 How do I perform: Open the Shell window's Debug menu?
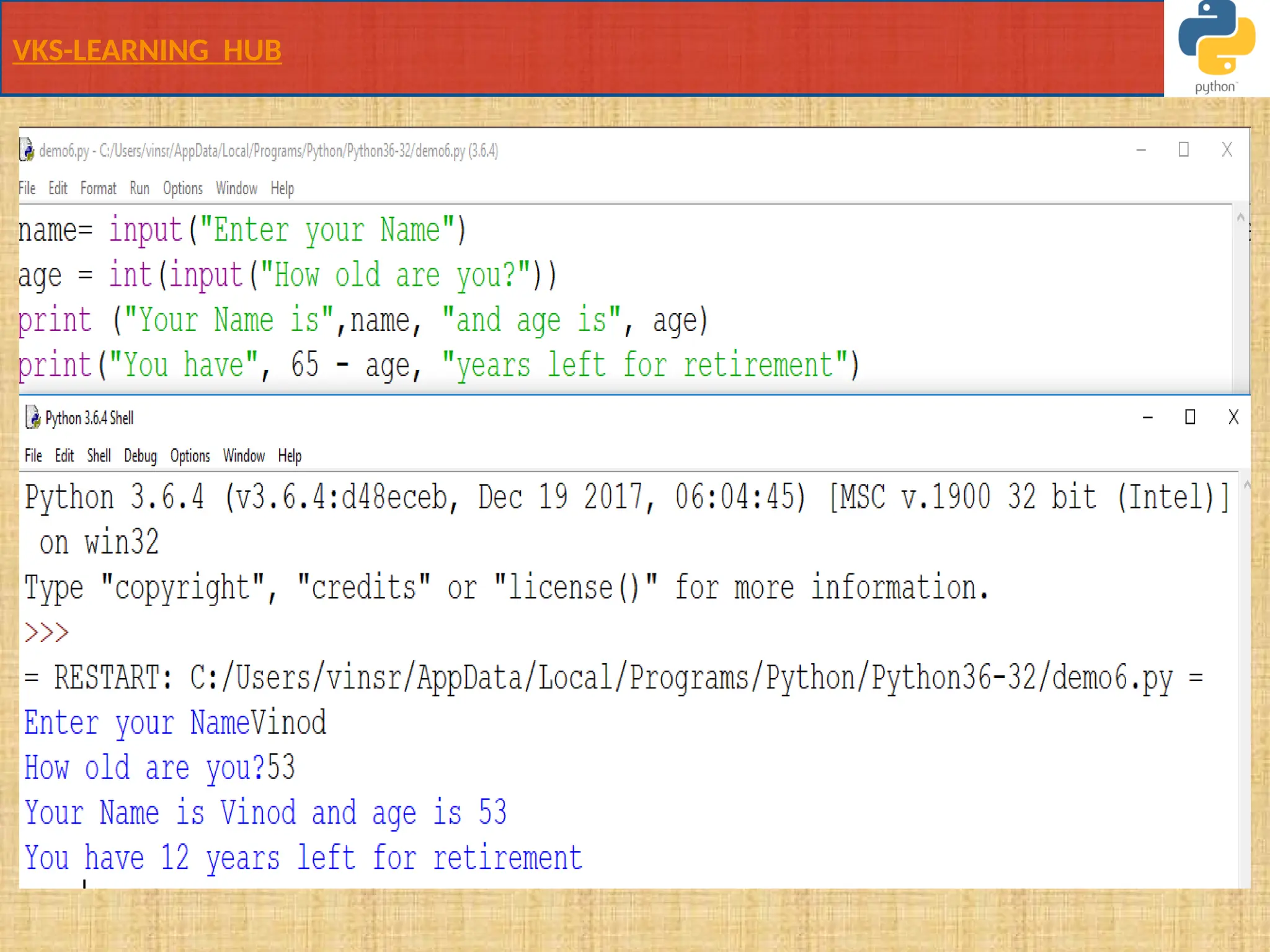pos(140,456)
